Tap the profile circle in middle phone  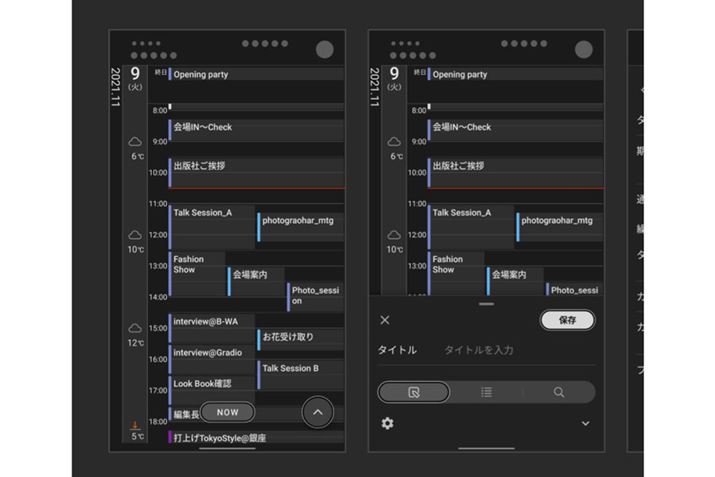[x=584, y=50]
